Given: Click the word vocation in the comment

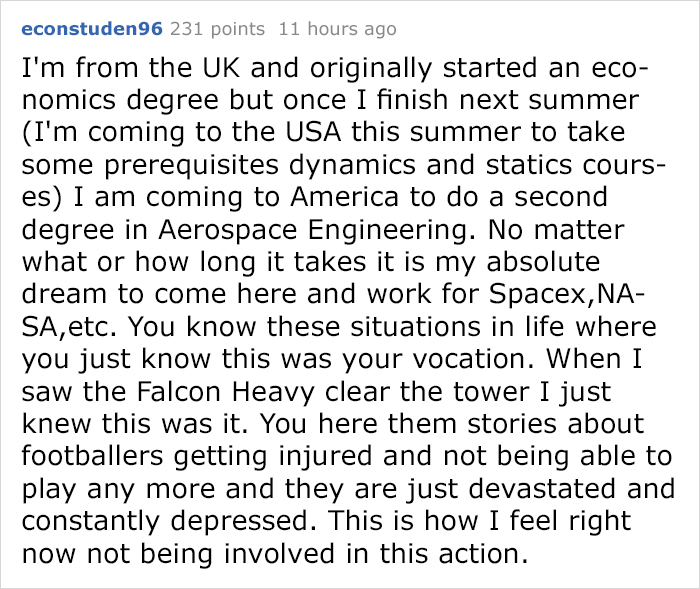Looking at the screenshot, I should point(469,359).
